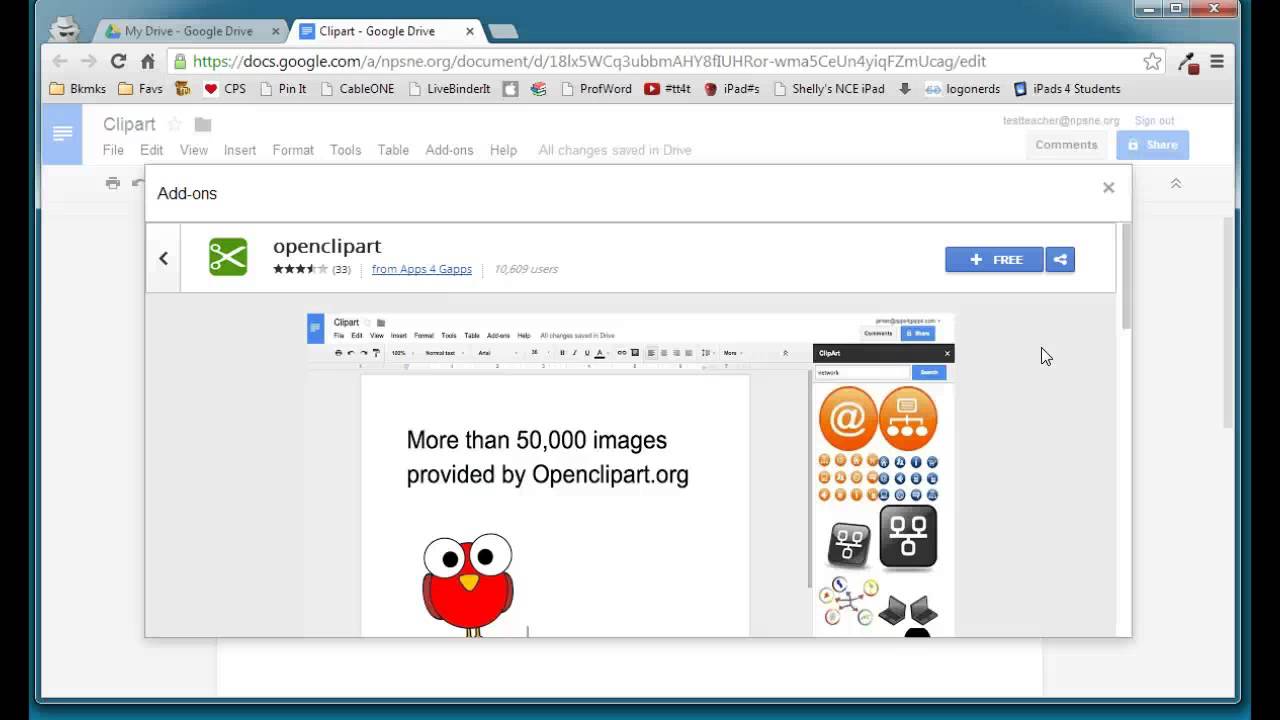Open the Bkmks bookmarks folder

(78, 89)
